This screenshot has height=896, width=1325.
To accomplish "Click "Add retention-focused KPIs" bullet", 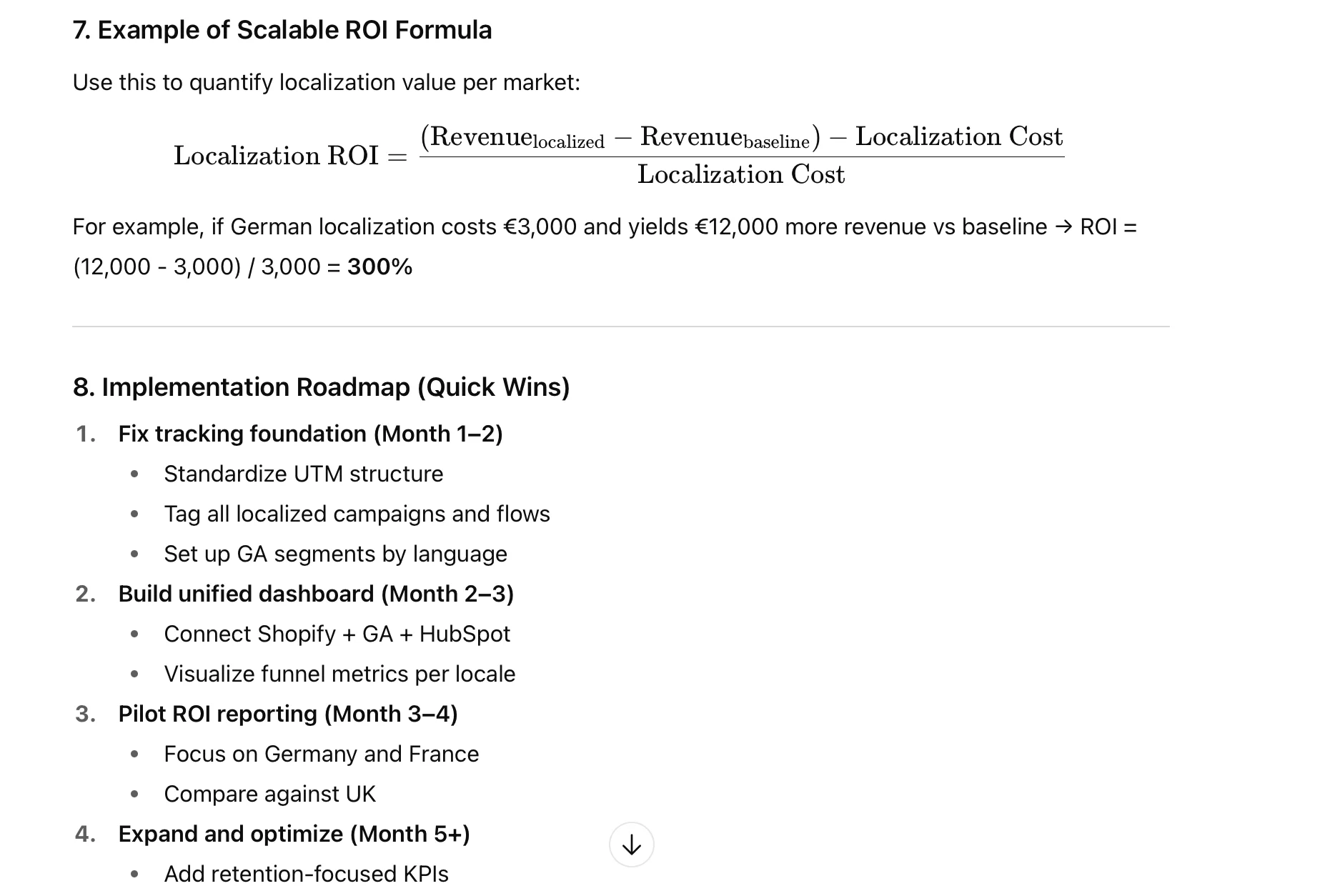I will coord(306,874).
